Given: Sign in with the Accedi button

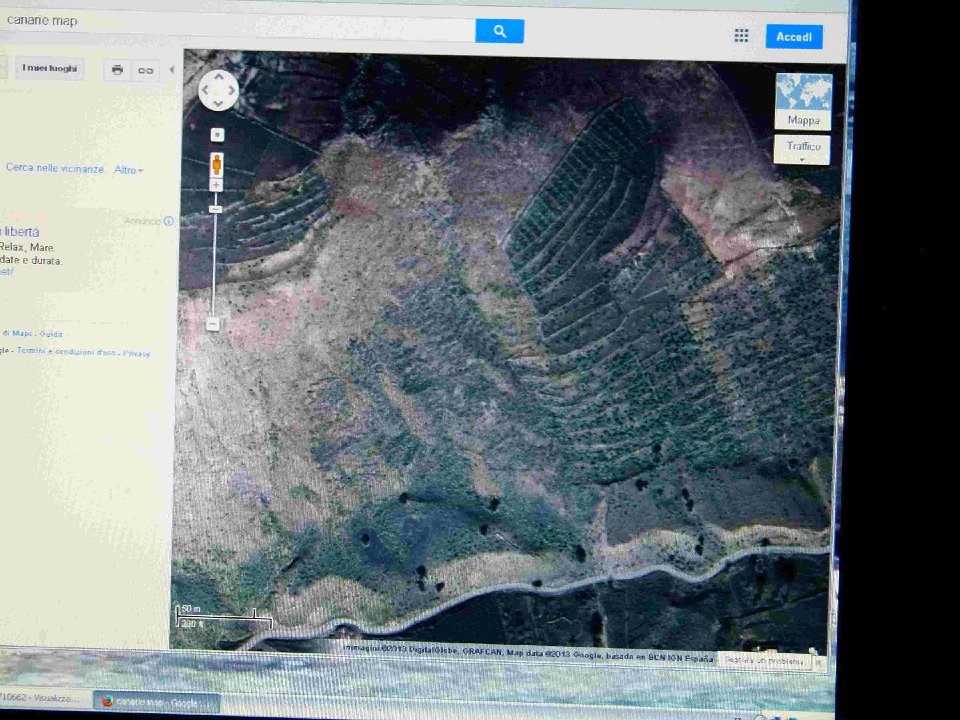Looking at the screenshot, I should [x=794, y=37].
